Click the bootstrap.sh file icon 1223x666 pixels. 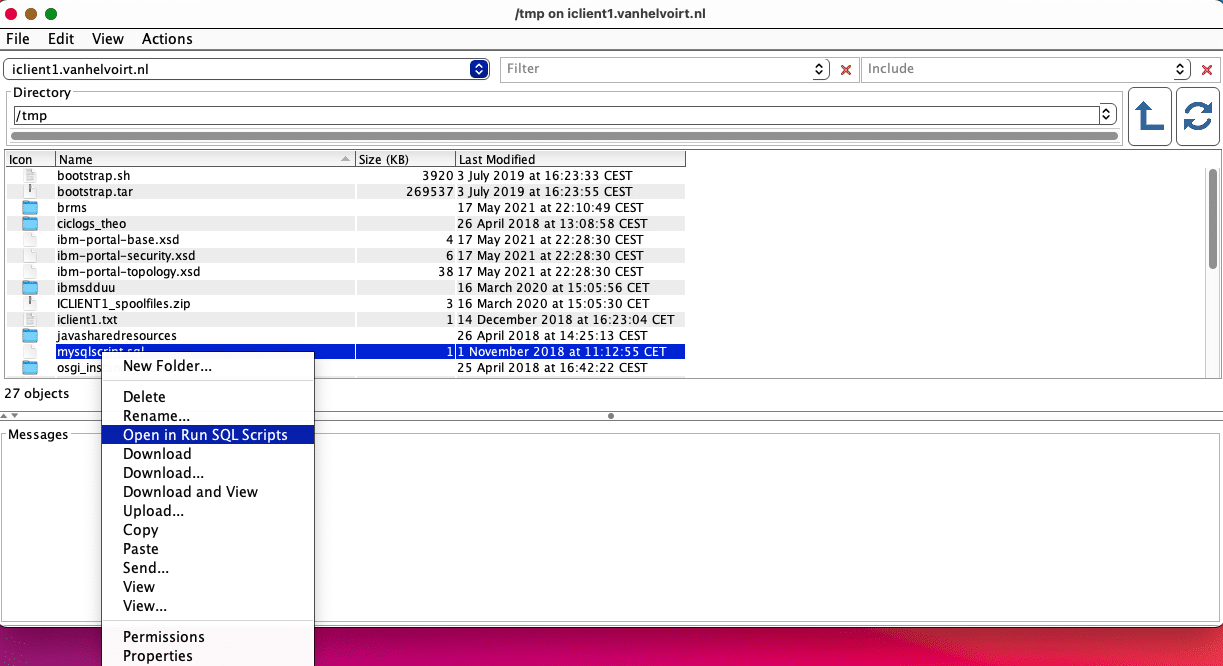pos(30,176)
